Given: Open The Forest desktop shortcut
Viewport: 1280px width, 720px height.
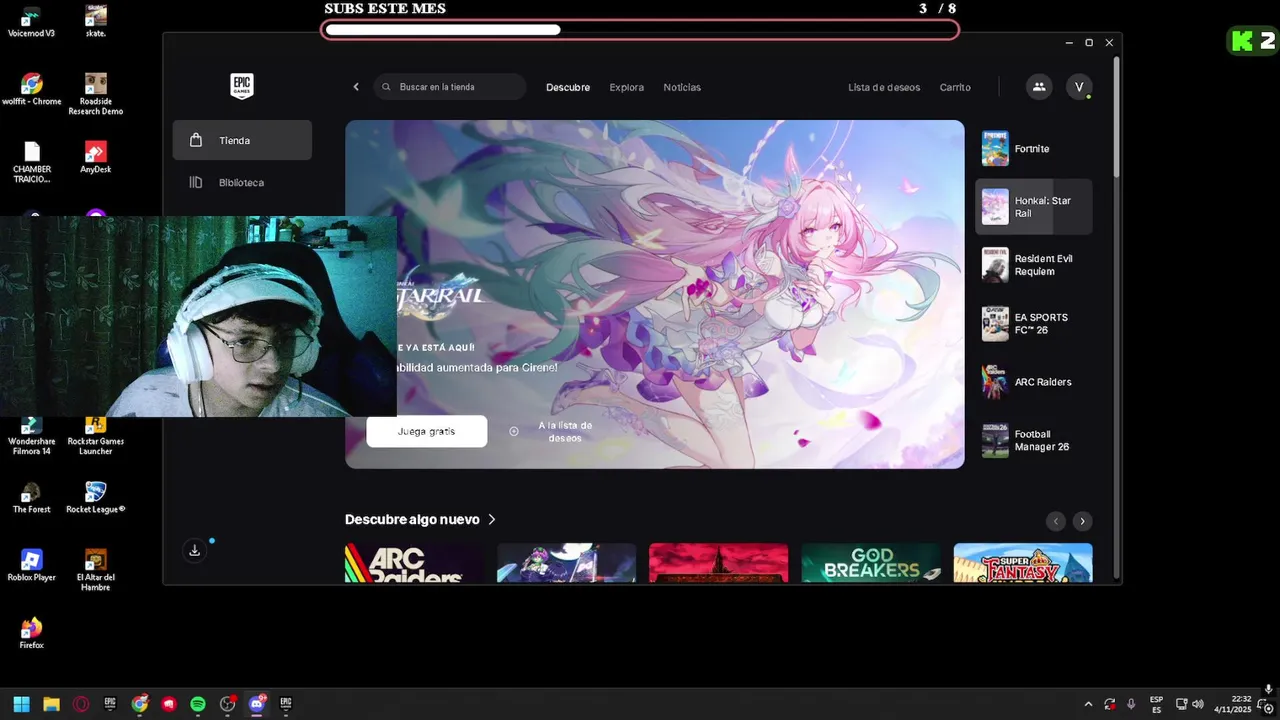Looking at the screenshot, I should click(32, 497).
